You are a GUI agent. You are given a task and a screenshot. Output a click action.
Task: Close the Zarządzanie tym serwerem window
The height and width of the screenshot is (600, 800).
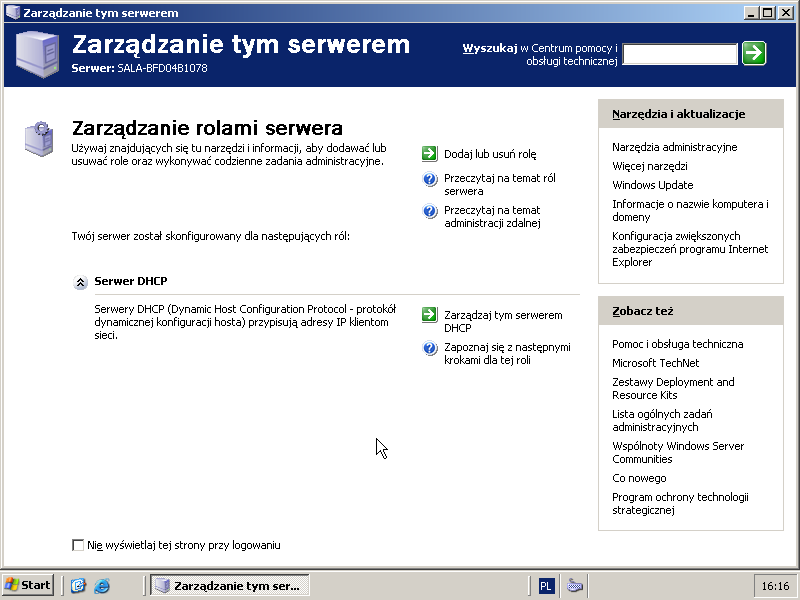[x=786, y=13]
